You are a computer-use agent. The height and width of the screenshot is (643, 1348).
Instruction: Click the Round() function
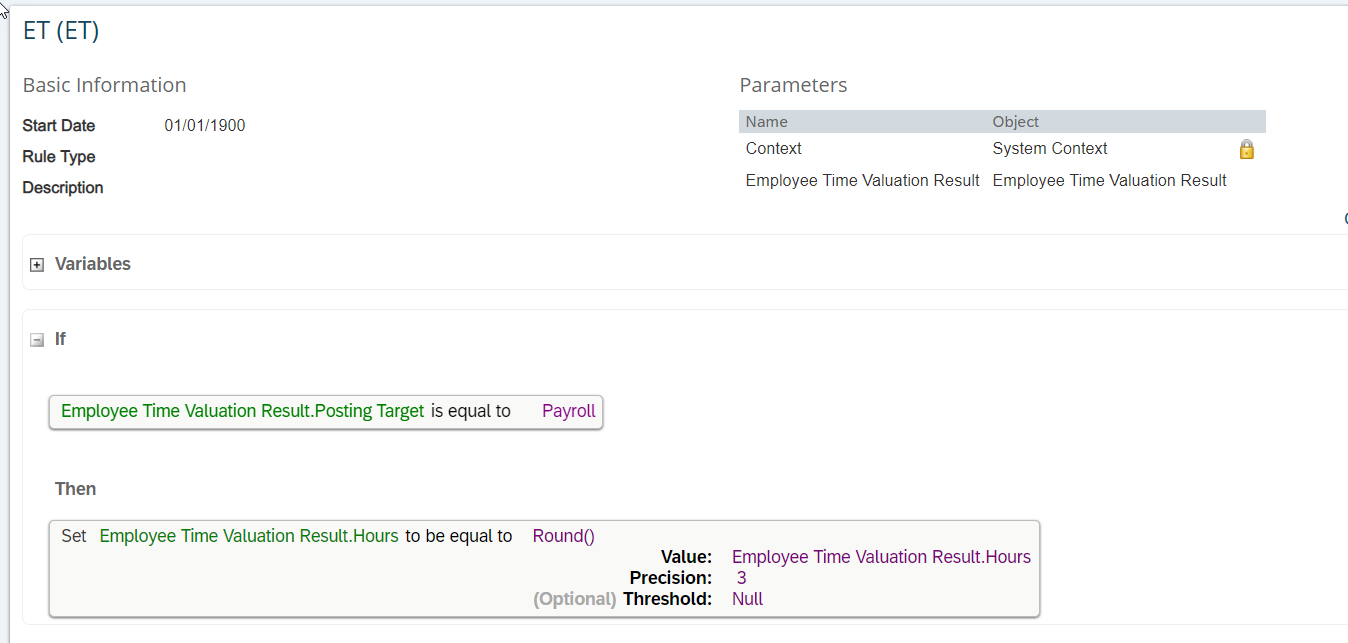click(x=564, y=536)
